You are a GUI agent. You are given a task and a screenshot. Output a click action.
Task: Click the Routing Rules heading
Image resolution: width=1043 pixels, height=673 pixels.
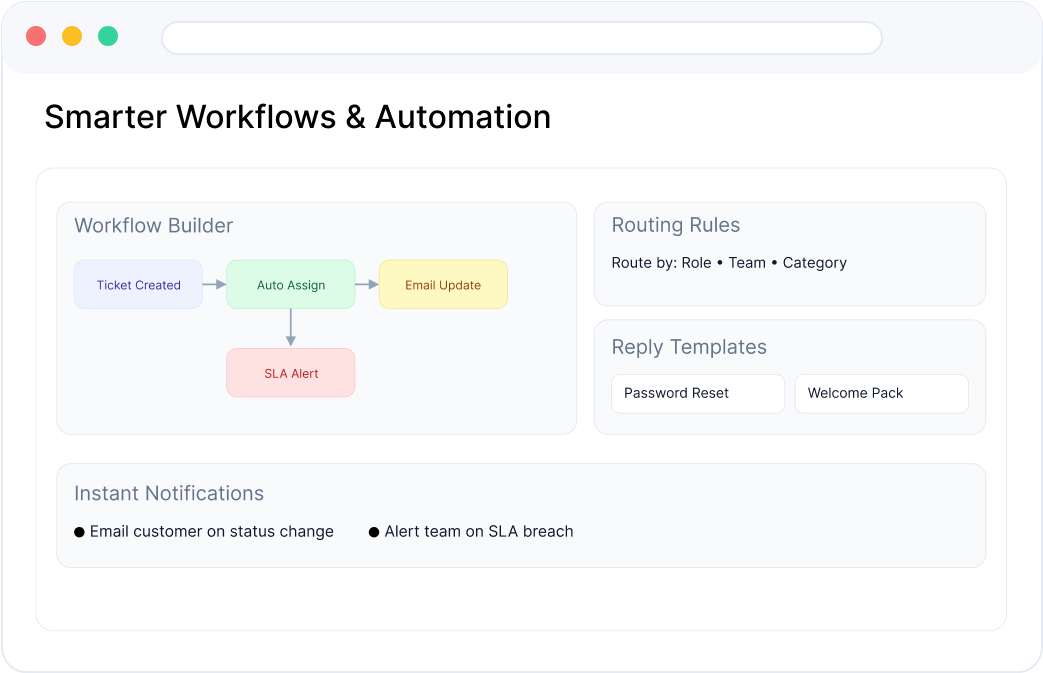(676, 225)
